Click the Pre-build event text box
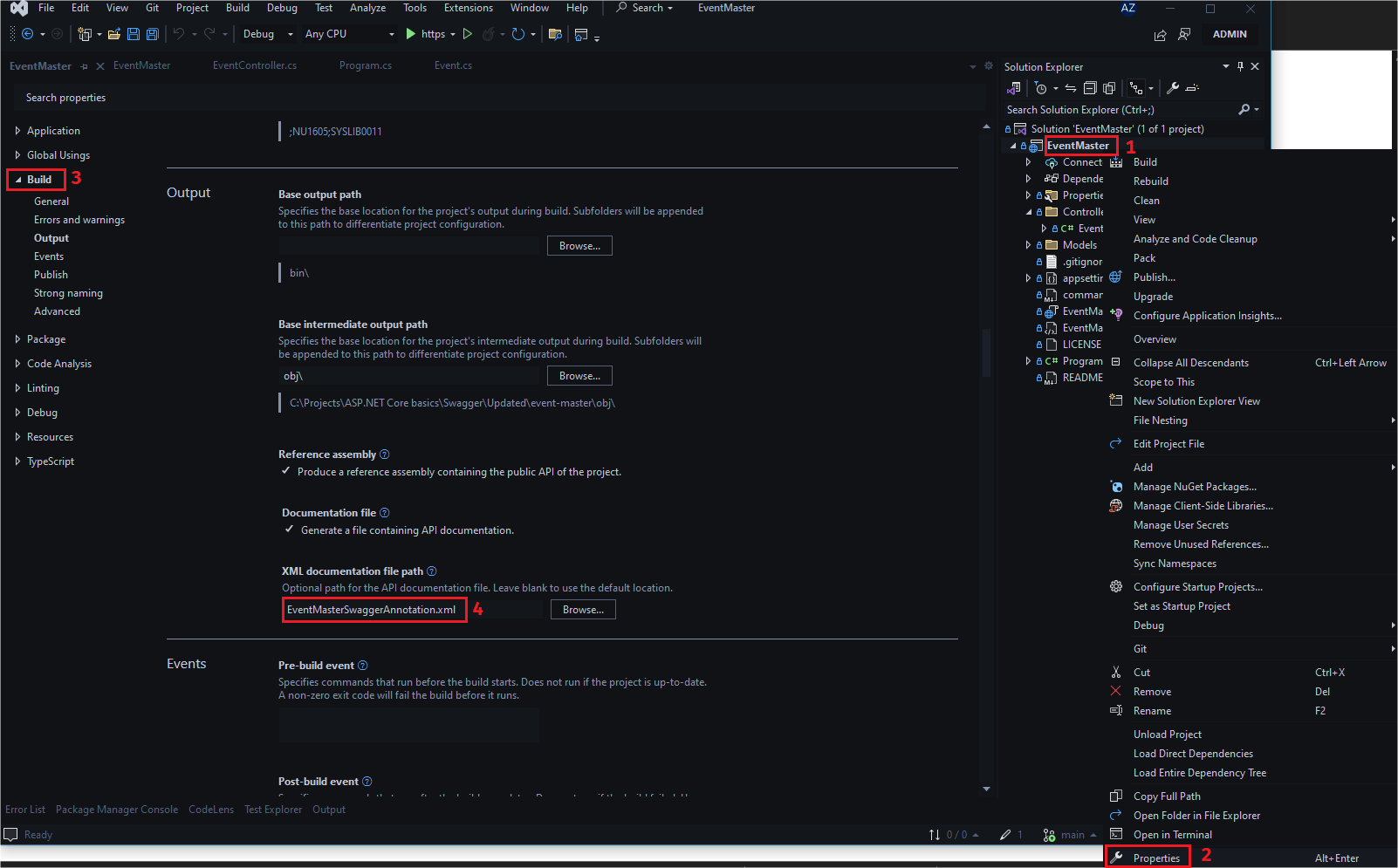1398x868 pixels. click(x=408, y=725)
